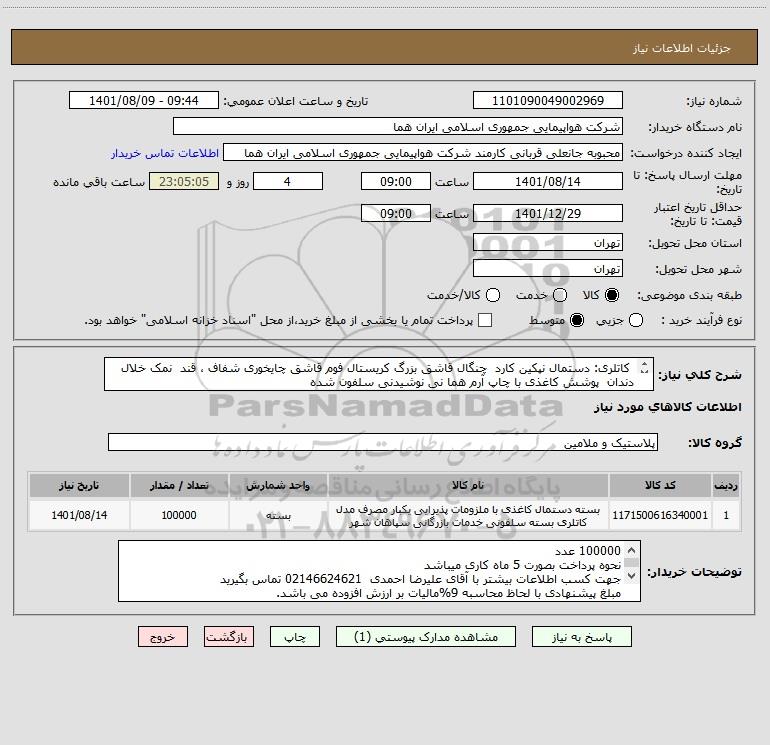Click the کد کالا column header
This screenshot has height=745, width=770.
tap(660, 486)
